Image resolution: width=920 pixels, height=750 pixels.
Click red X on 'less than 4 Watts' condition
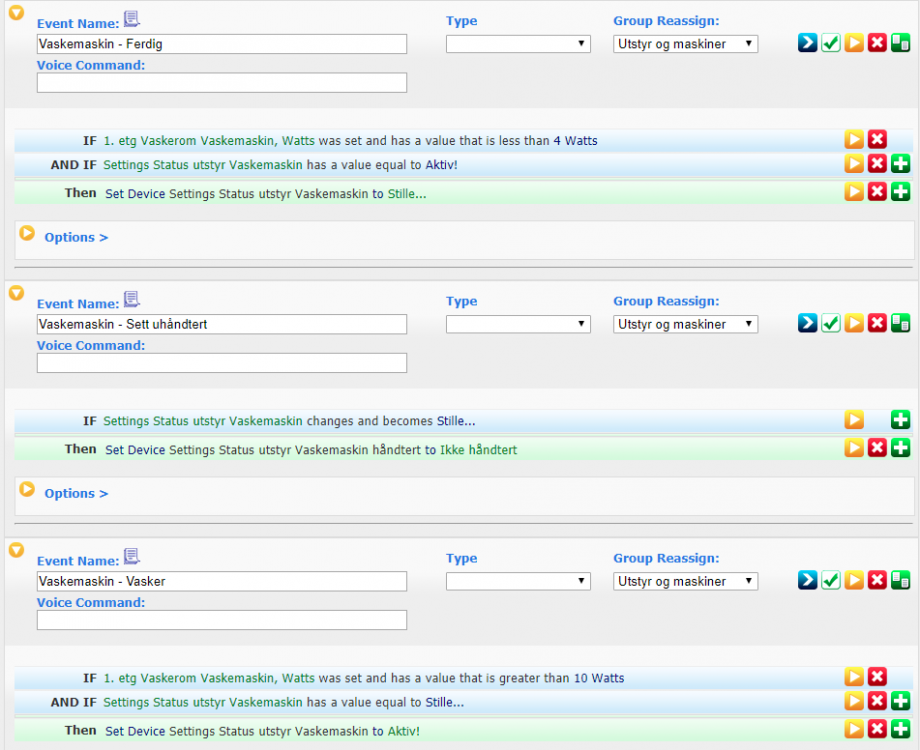click(x=877, y=140)
